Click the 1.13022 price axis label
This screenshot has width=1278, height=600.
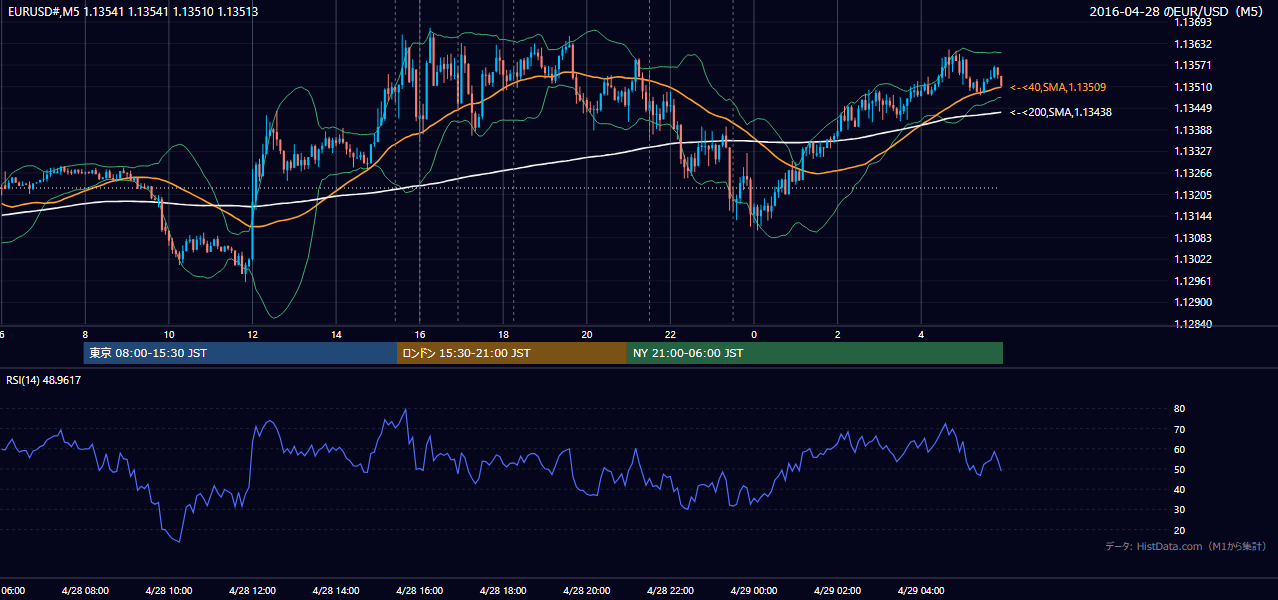click(x=1194, y=259)
